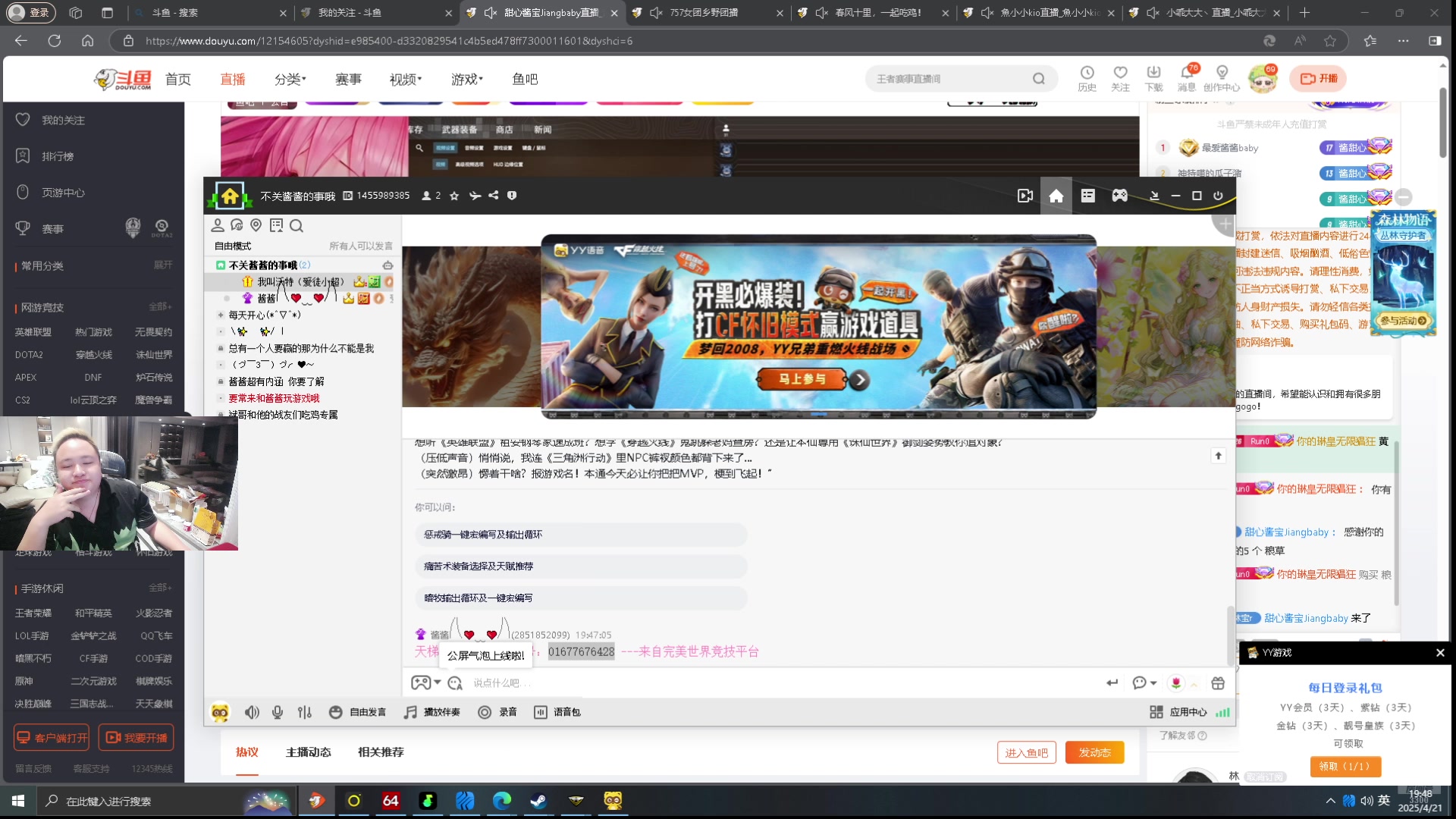
Task: Expand the 每天开心 sub-channel
Action: pos(221,315)
